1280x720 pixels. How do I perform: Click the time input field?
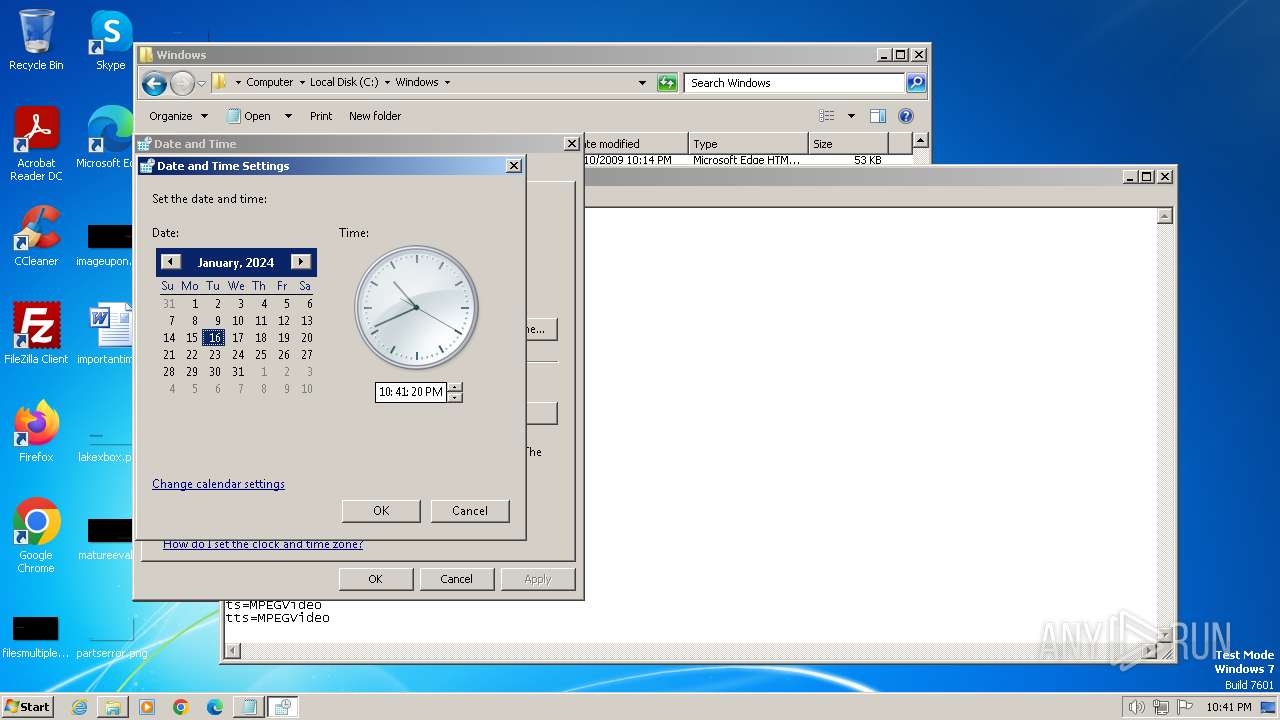tap(411, 392)
